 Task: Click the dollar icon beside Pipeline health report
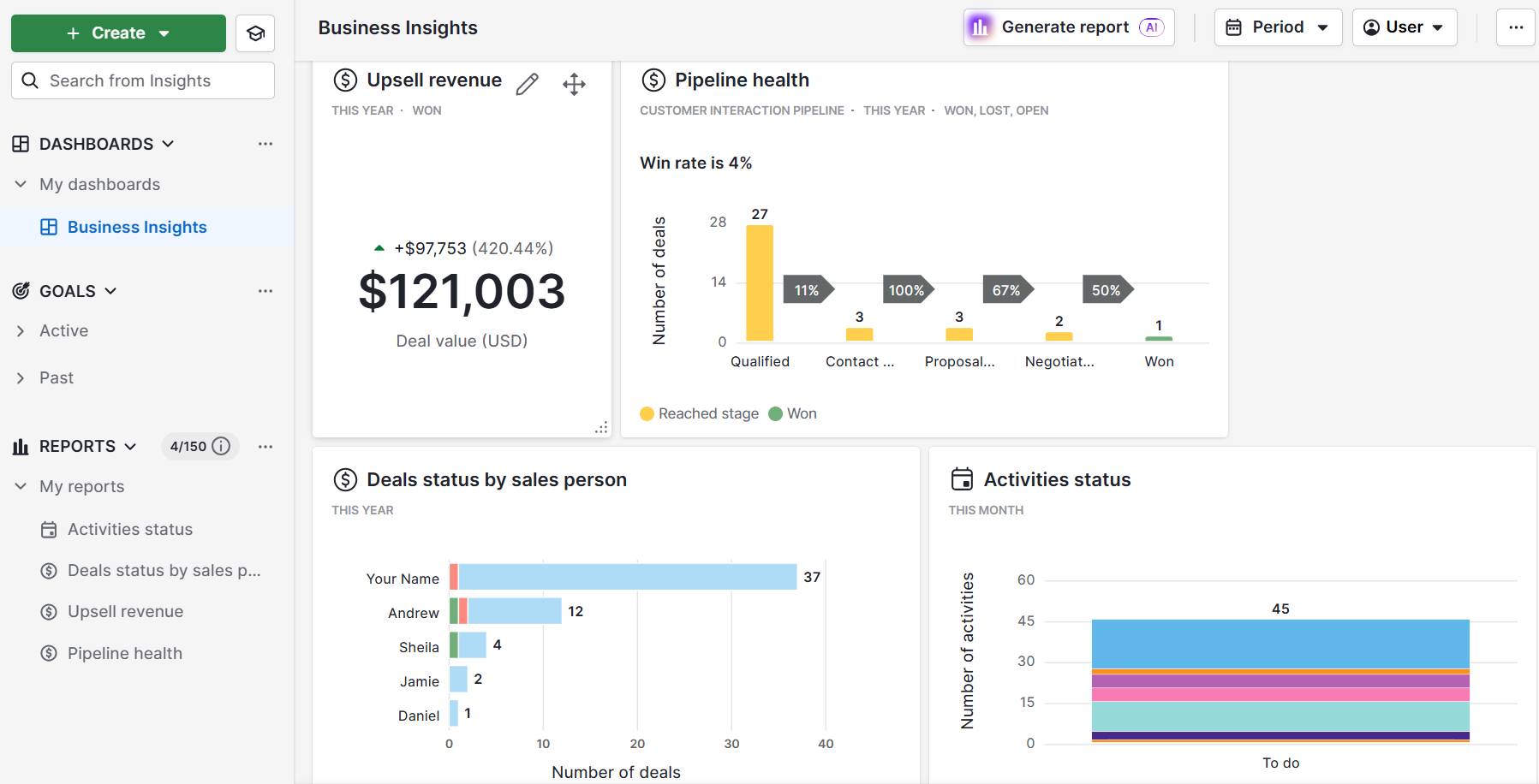tap(49, 652)
